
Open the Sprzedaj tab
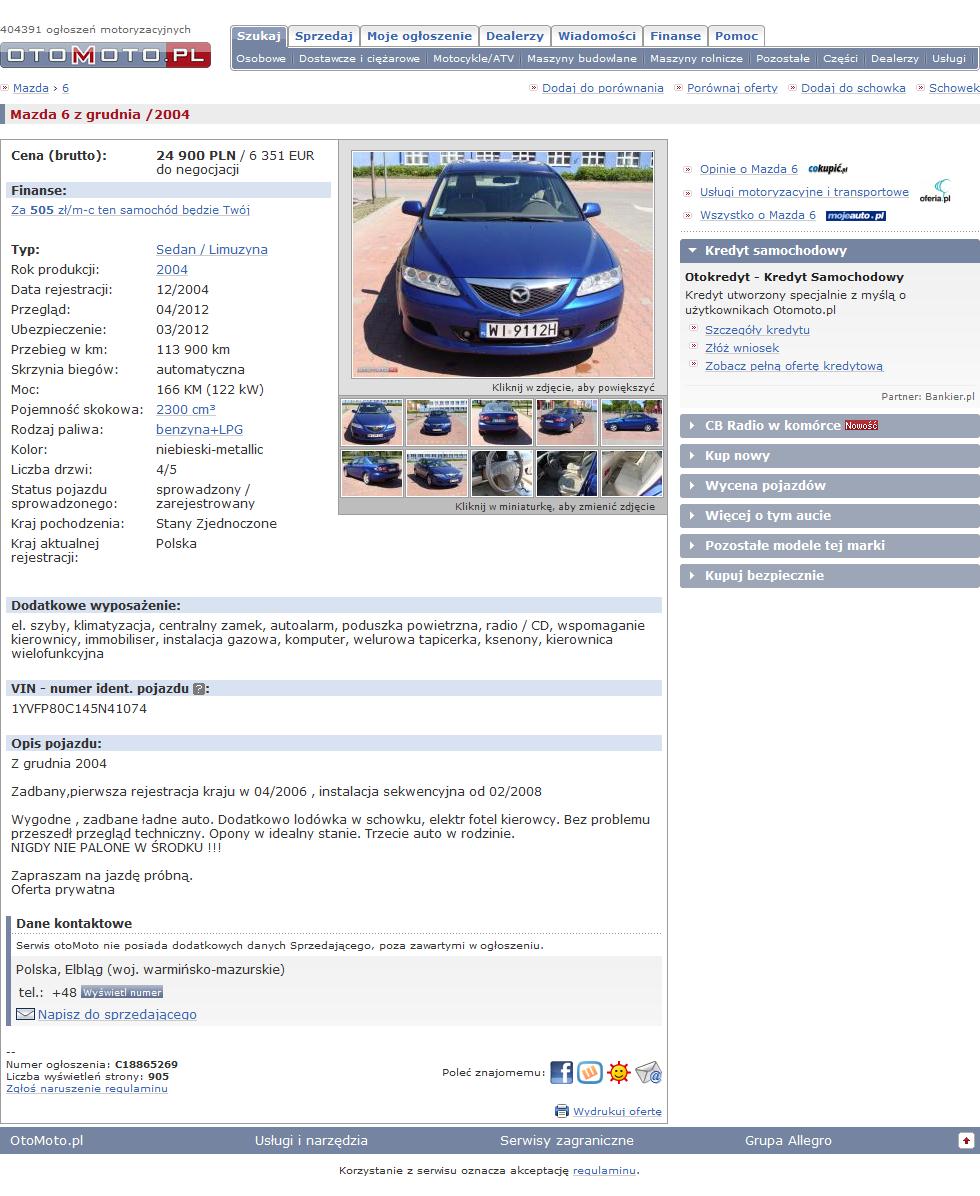click(x=324, y=36)
